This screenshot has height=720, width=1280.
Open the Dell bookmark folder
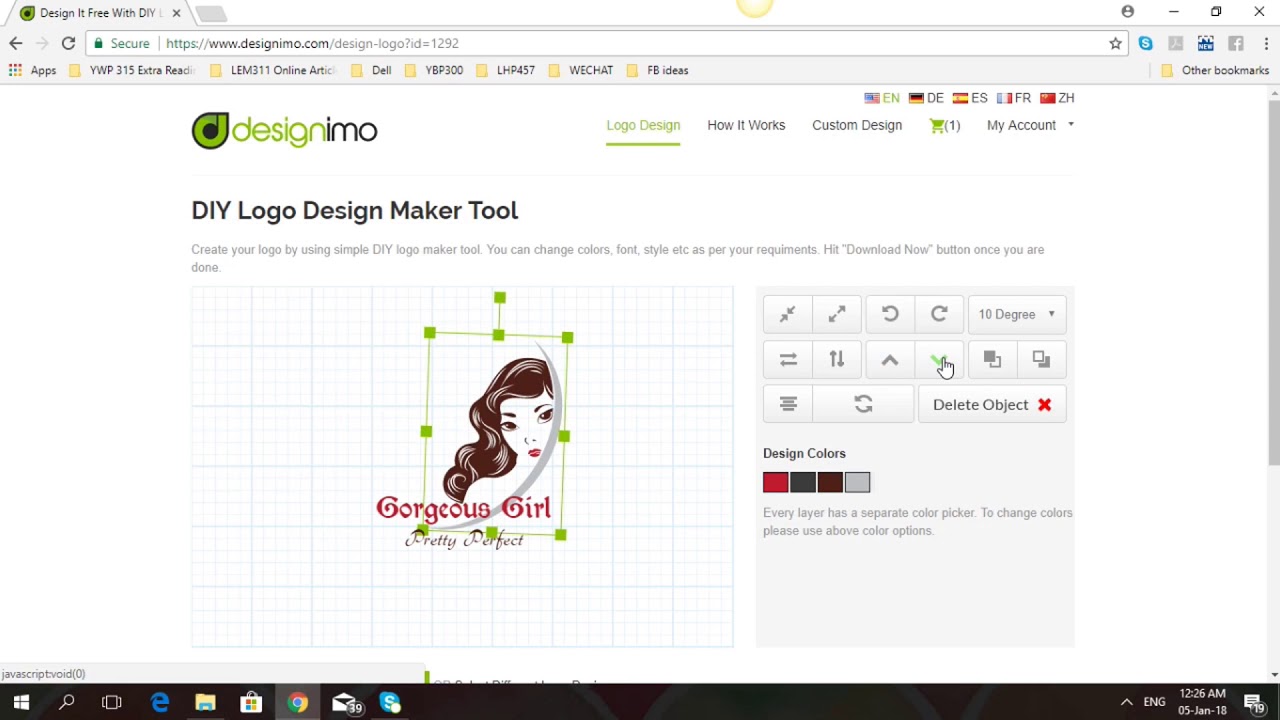point(371,70)
